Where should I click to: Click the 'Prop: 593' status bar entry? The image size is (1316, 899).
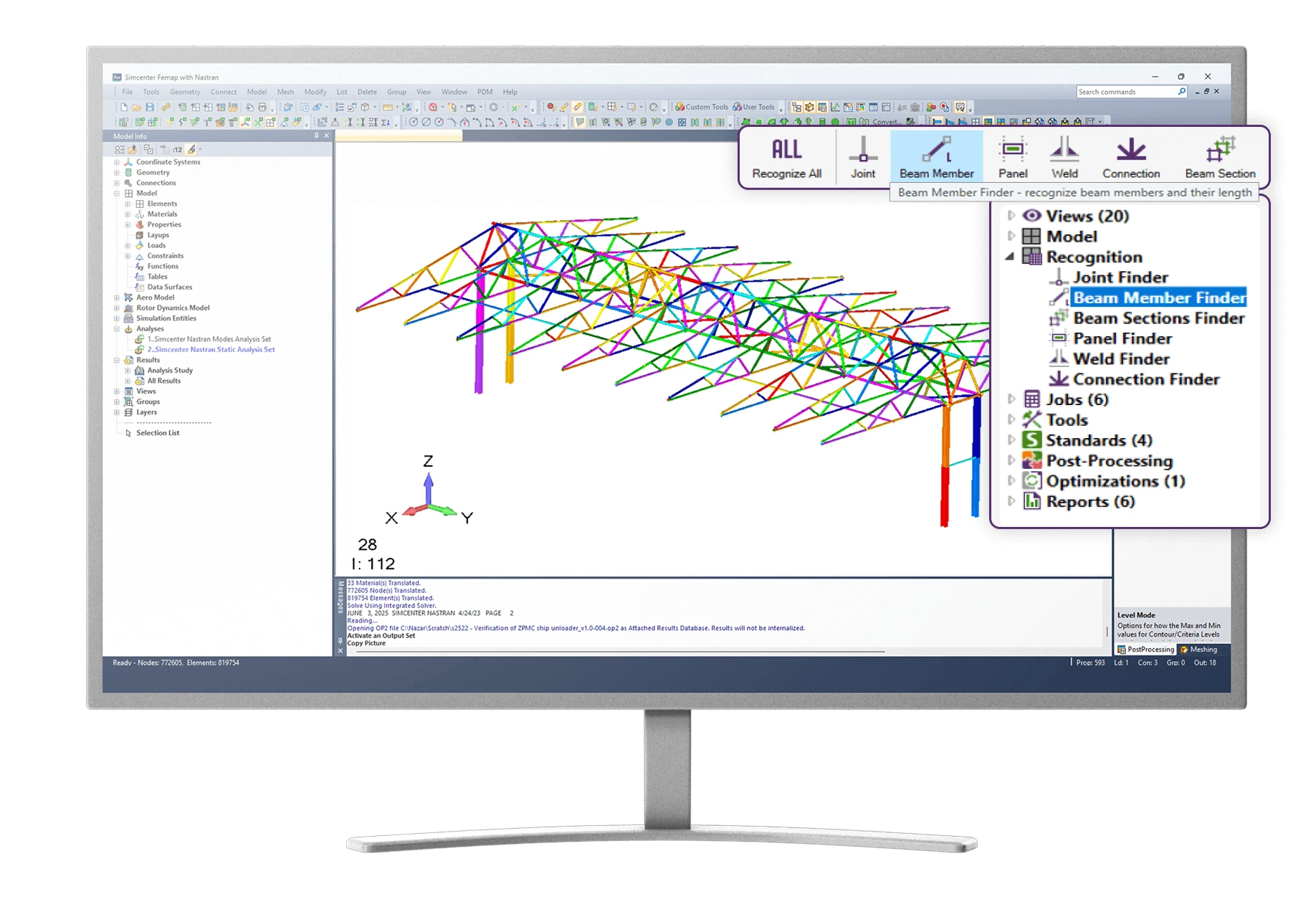[x=1090, y=663]
